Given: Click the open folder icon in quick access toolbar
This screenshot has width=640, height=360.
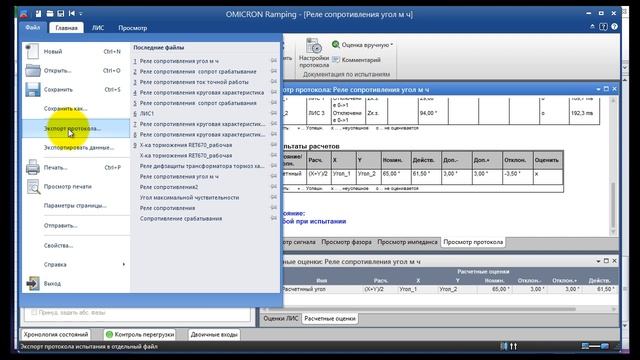Looking at the screenshot, I should [50, 14].
